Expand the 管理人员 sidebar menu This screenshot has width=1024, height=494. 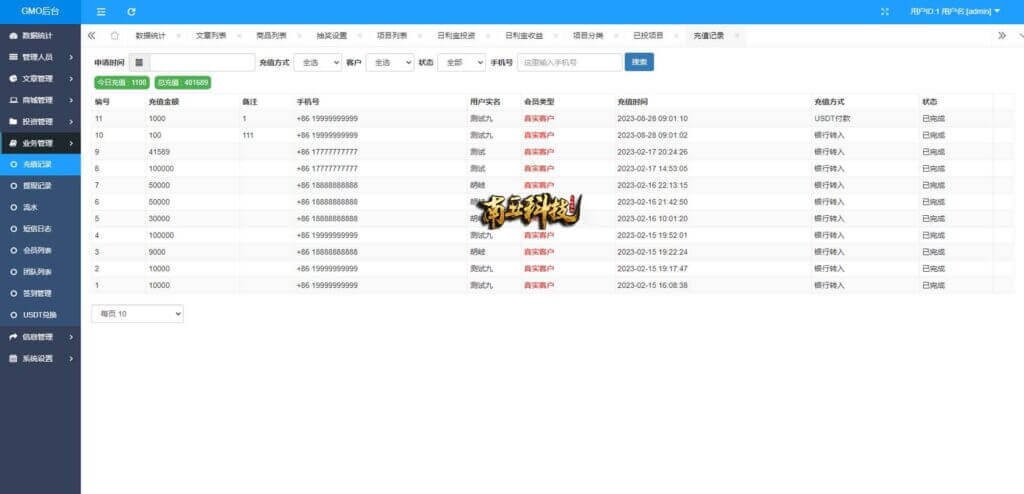coord(40,57)
